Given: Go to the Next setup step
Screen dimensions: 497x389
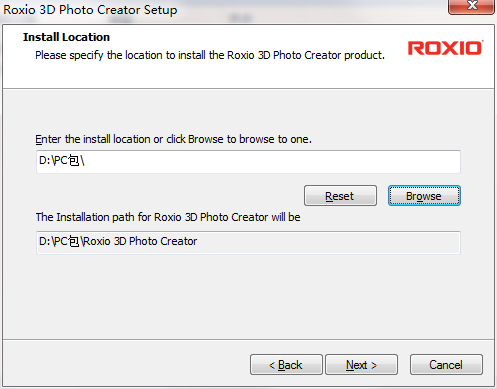Looking at the screenshot, I should pyautogui.click(x=361, y=365).
